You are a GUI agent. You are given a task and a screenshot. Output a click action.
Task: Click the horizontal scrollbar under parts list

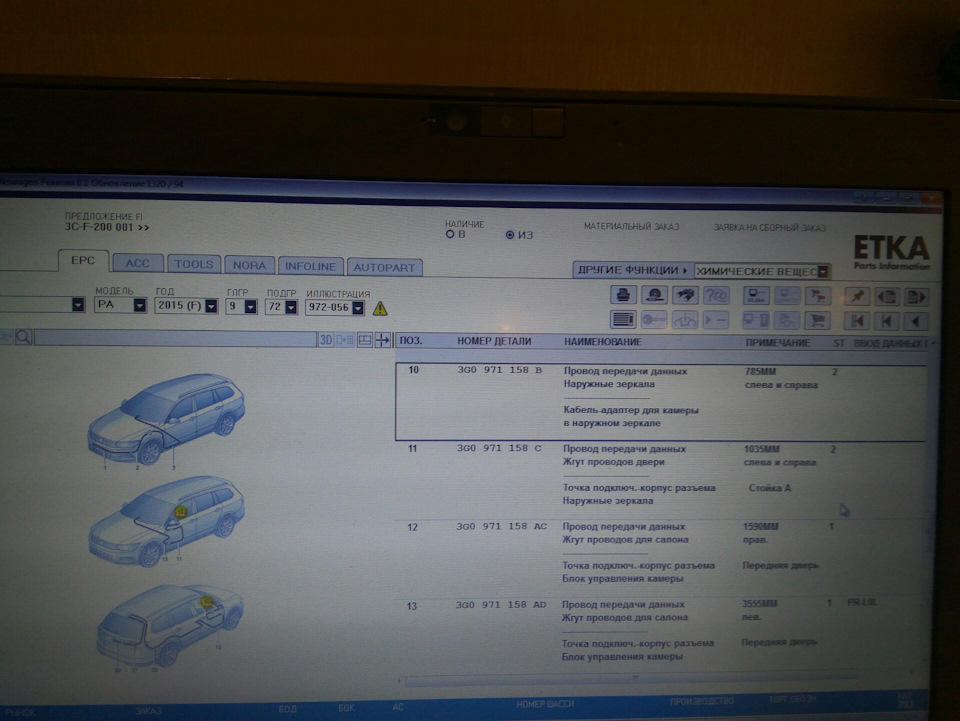click(x=631, y=678)
